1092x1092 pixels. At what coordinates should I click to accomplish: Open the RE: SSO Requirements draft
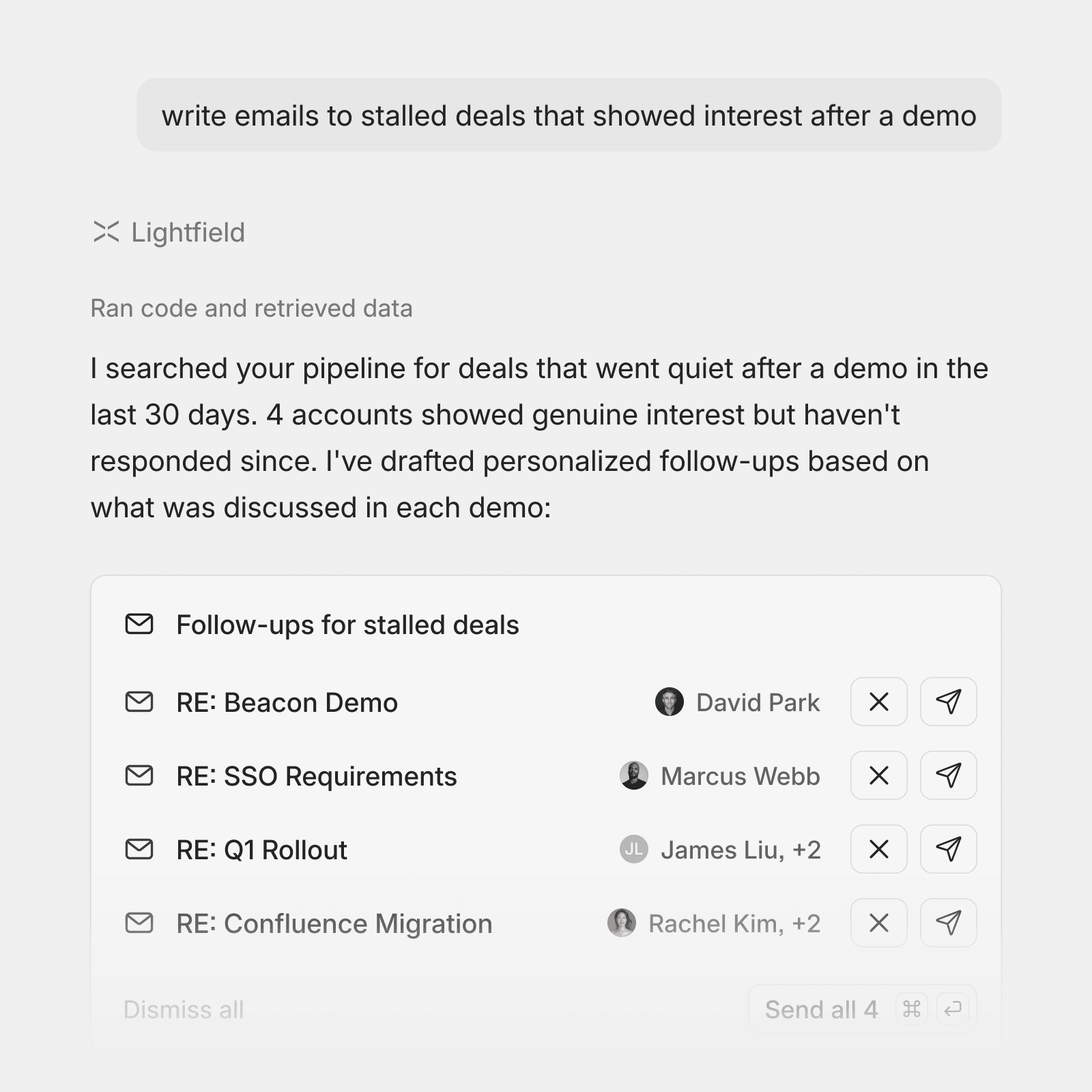[316, 776]
